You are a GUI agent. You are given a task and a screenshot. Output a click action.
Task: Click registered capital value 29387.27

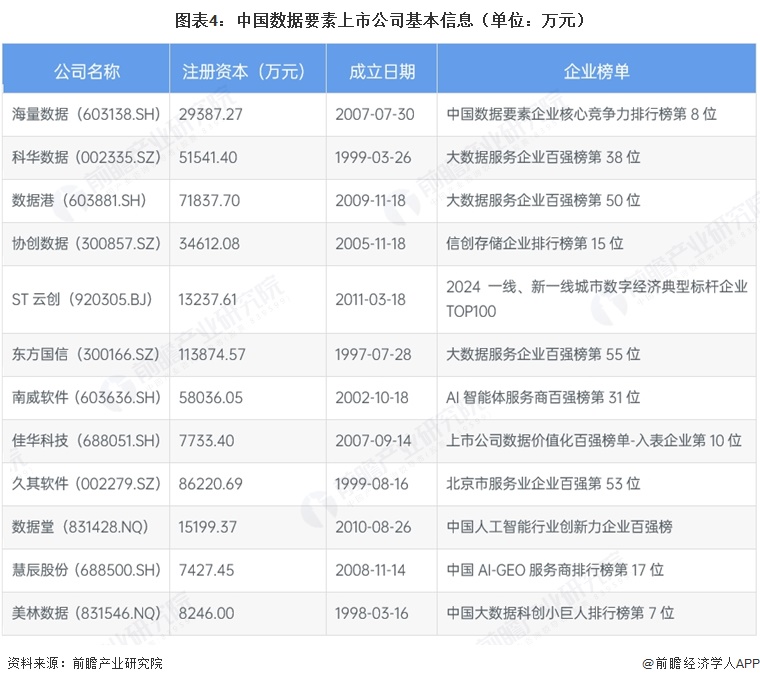click(x=210, y=114)
